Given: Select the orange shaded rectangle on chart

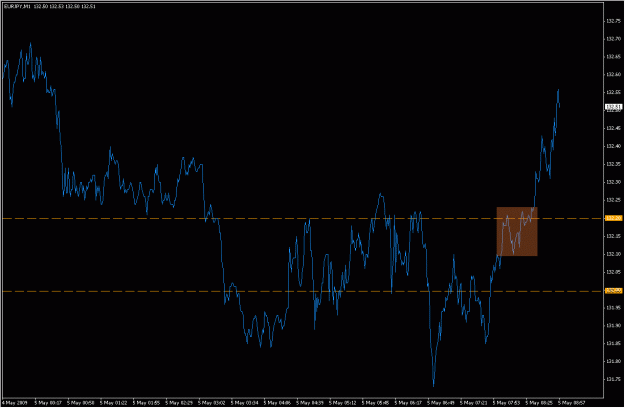Looking at the screenshot, I should [517, 231].
